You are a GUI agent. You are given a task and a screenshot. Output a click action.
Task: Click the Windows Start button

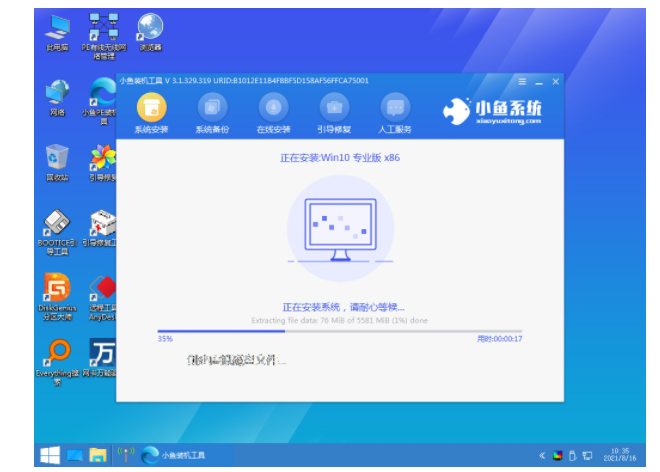point(48,455)
